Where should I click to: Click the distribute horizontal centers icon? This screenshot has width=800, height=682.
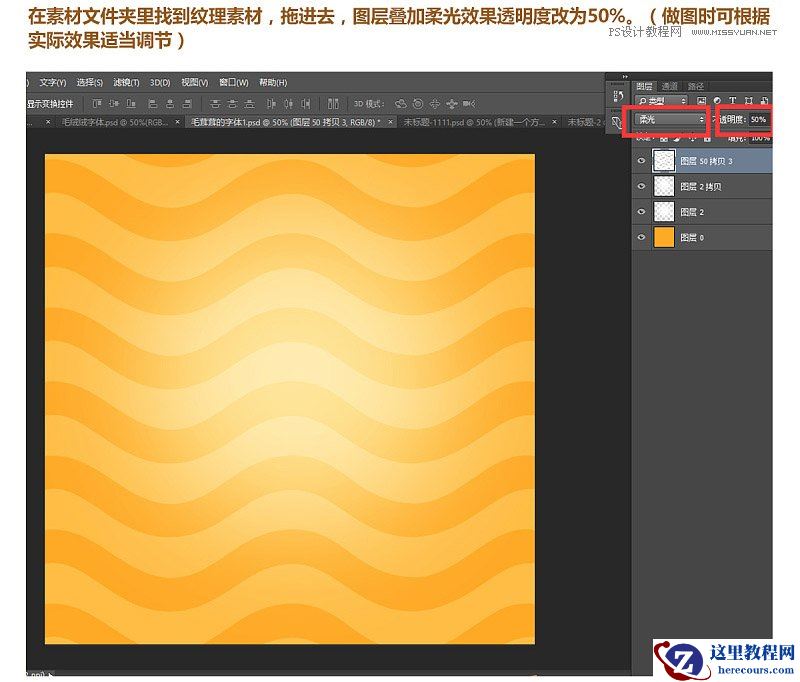click(x=288, y=104)
